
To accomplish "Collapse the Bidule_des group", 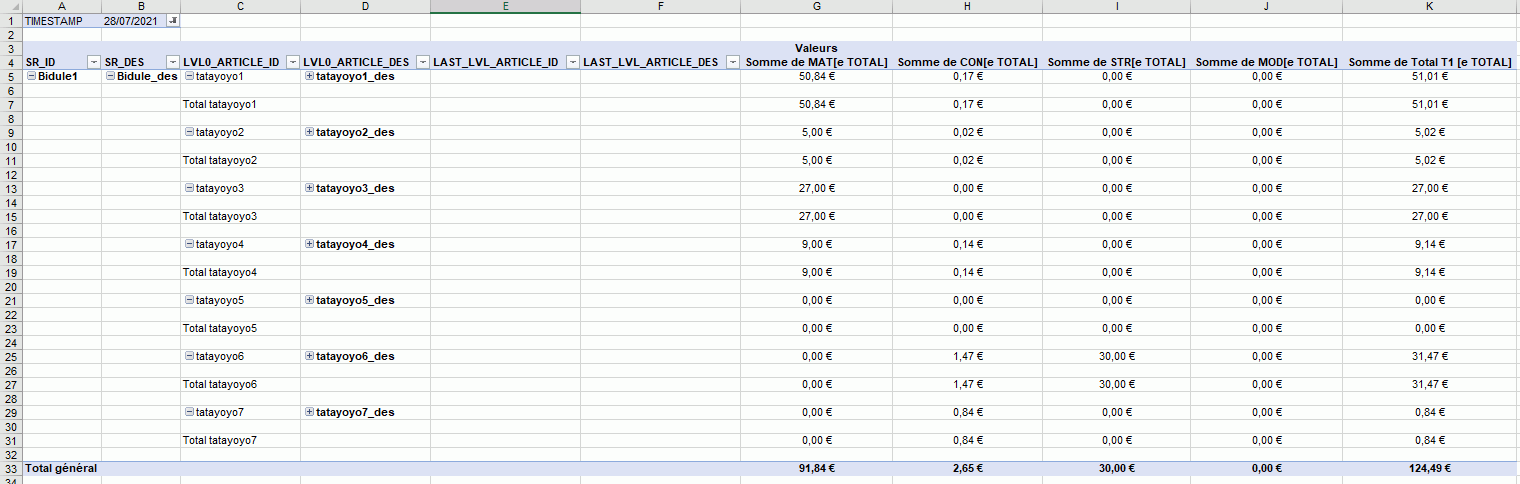I will pos(110,76).
